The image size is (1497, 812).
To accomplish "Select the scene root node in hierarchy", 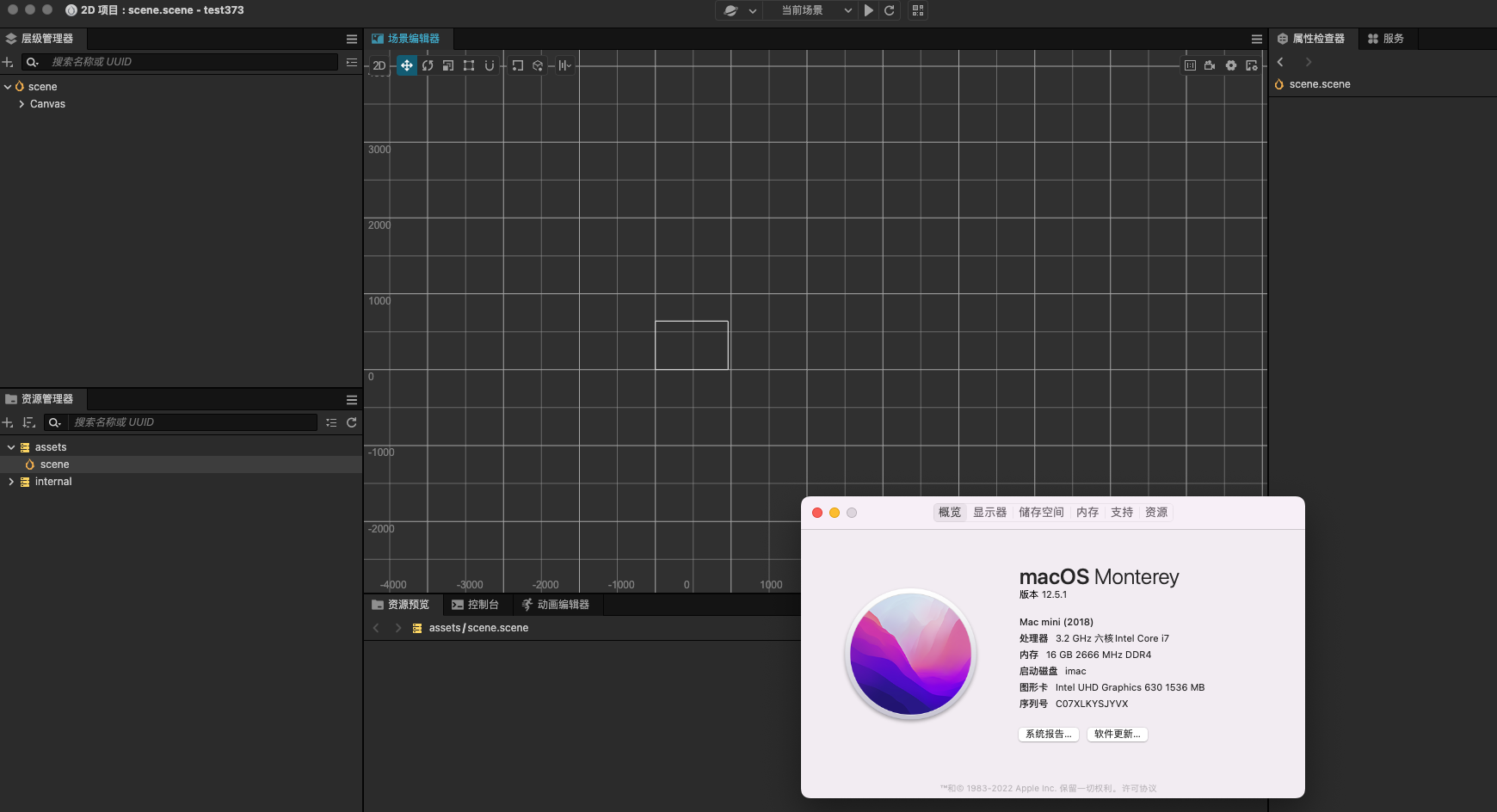I will (x=42, y=87).
